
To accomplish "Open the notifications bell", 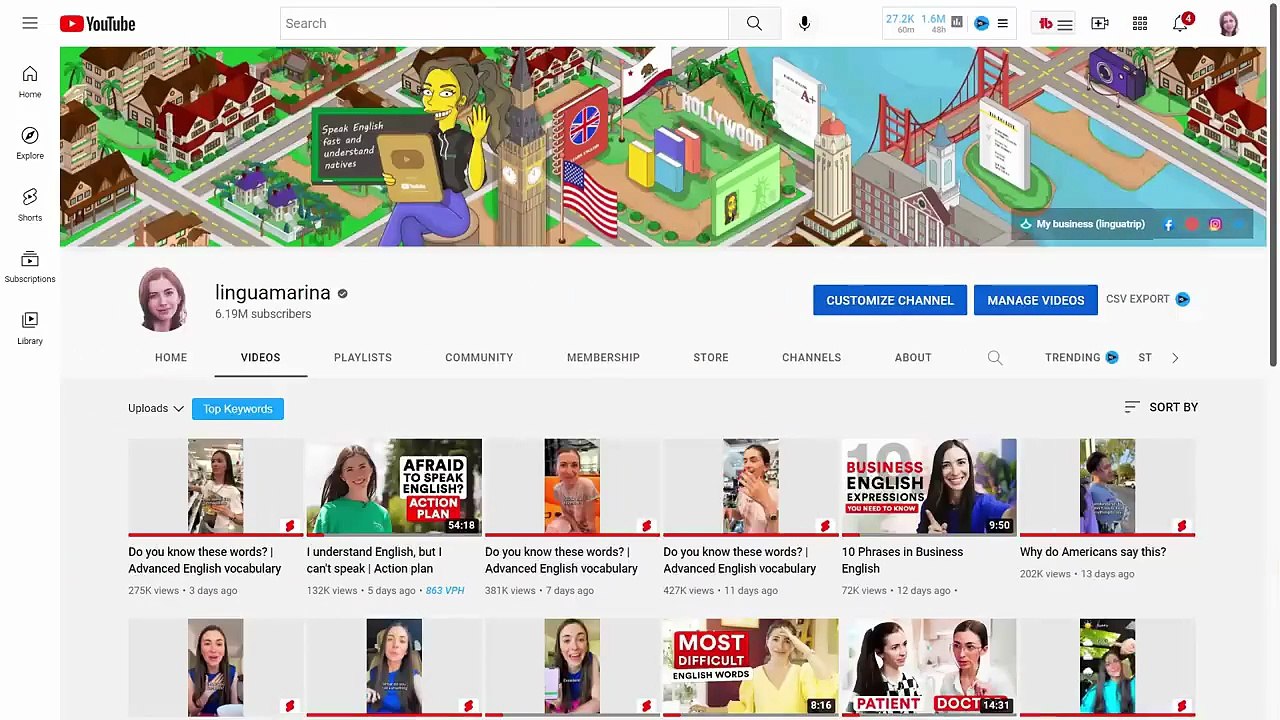I will point(1181,23).
